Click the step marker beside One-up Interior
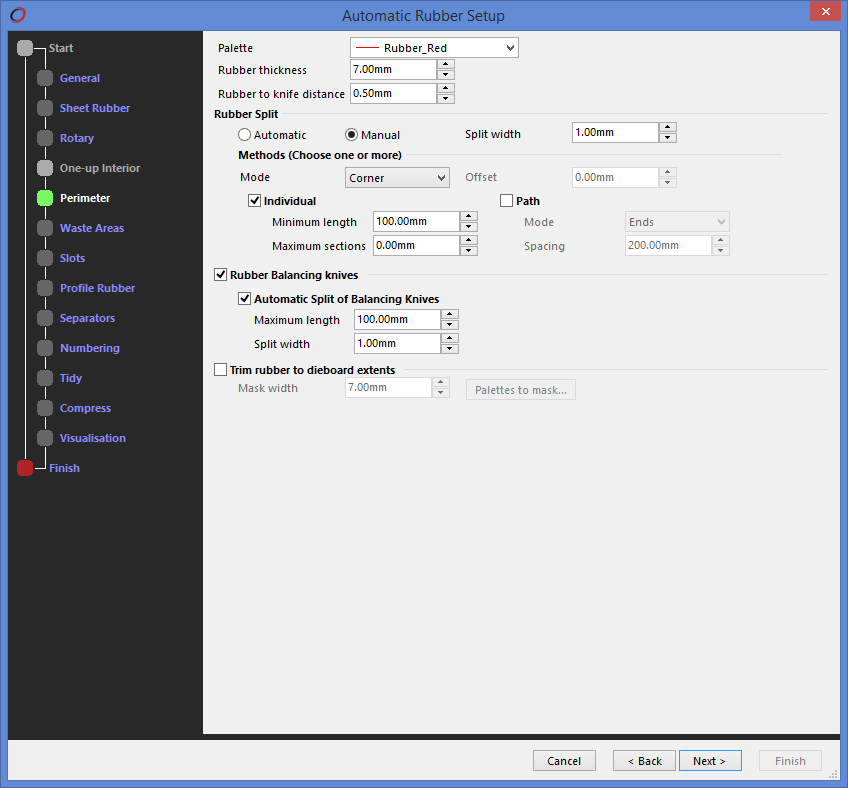 coord(45,168)
